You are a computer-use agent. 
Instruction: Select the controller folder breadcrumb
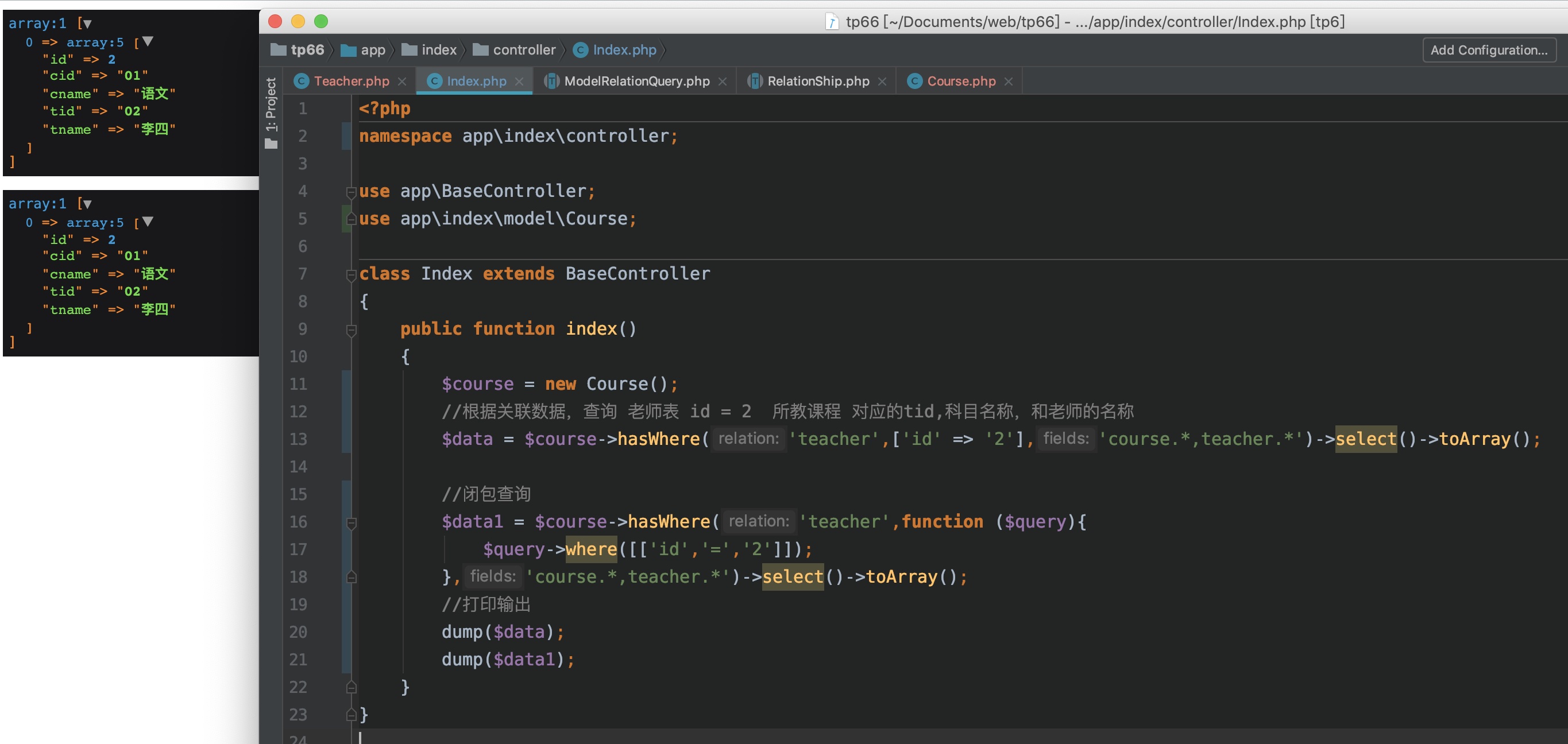click(x=524, y=50)
